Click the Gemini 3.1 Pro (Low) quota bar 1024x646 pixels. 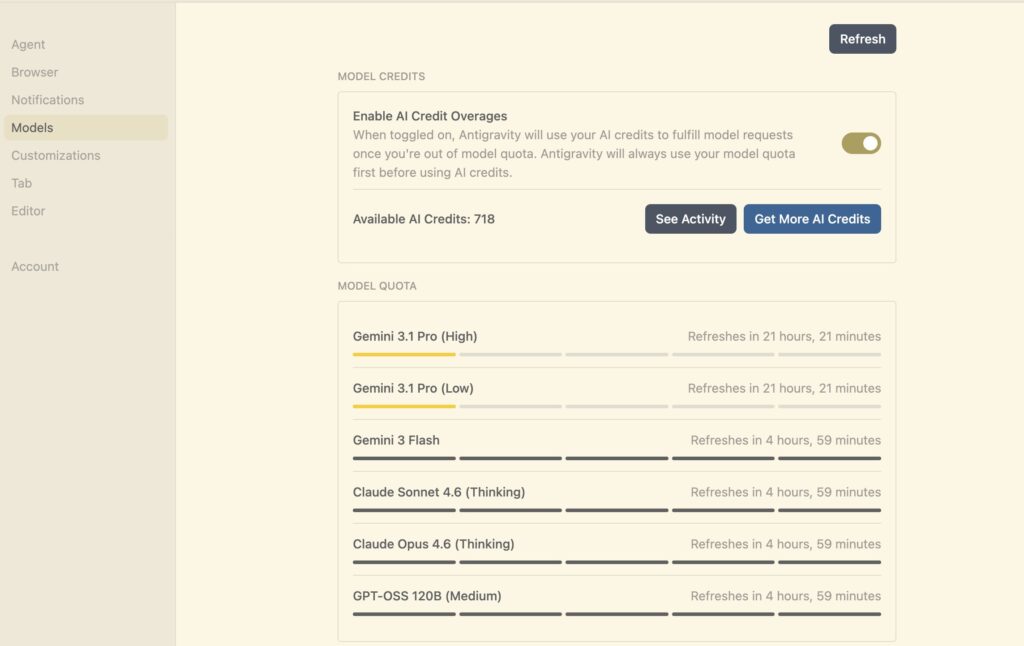point(616,406)
